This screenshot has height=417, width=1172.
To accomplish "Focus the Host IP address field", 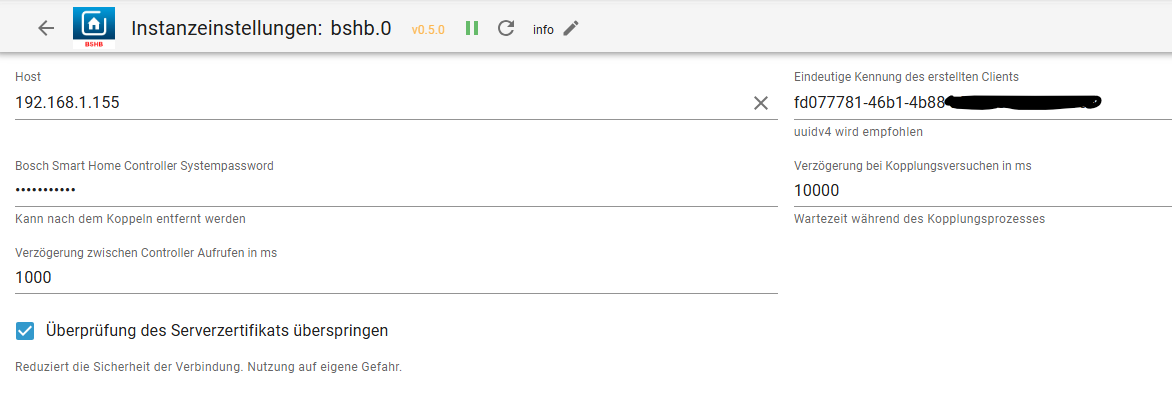I will pyautogui.click(x=380, y=102).
